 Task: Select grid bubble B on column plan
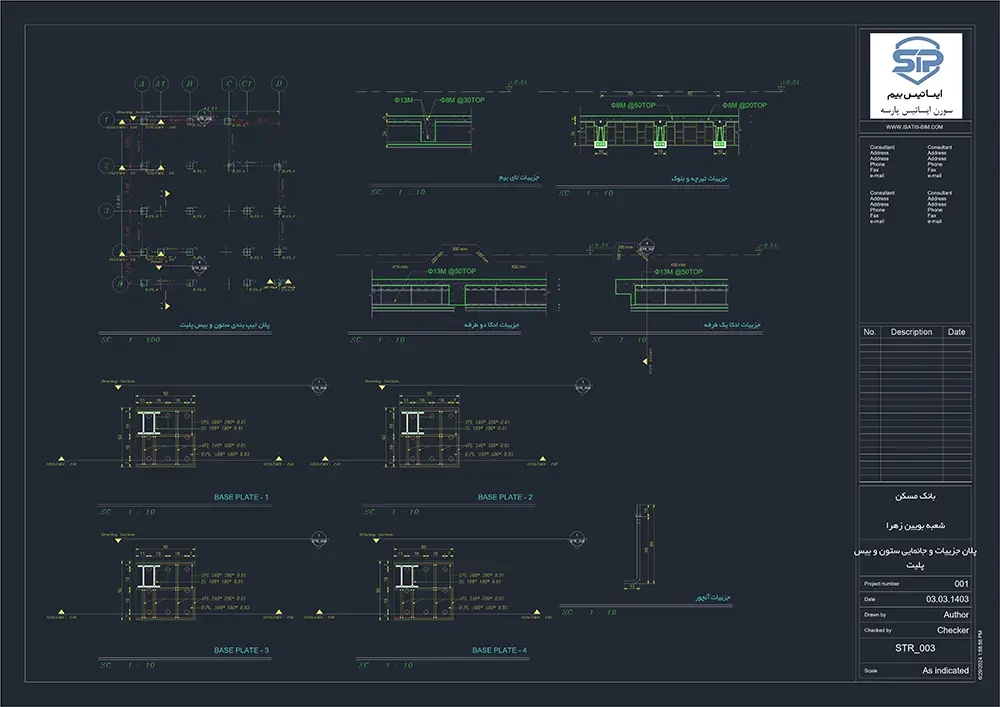189,84
